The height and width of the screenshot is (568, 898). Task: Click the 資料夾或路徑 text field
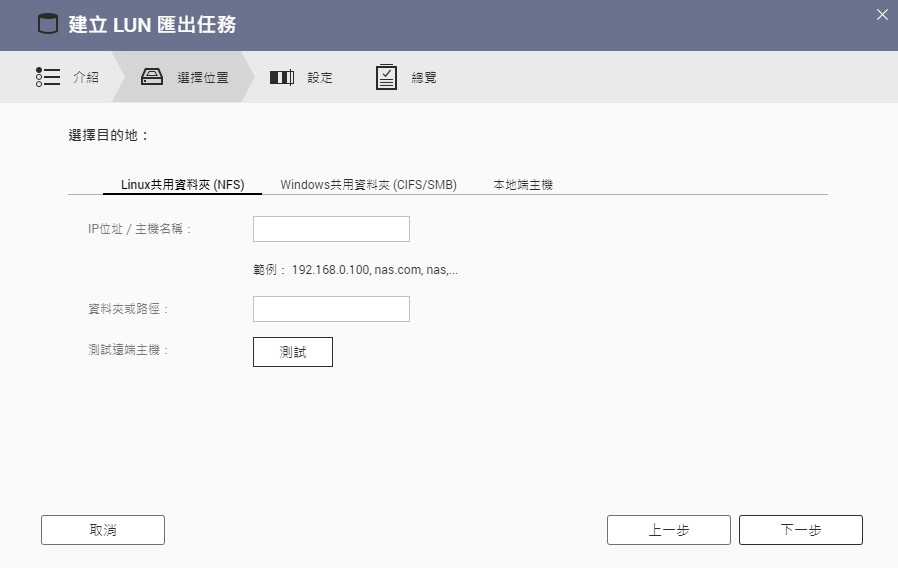331,309
